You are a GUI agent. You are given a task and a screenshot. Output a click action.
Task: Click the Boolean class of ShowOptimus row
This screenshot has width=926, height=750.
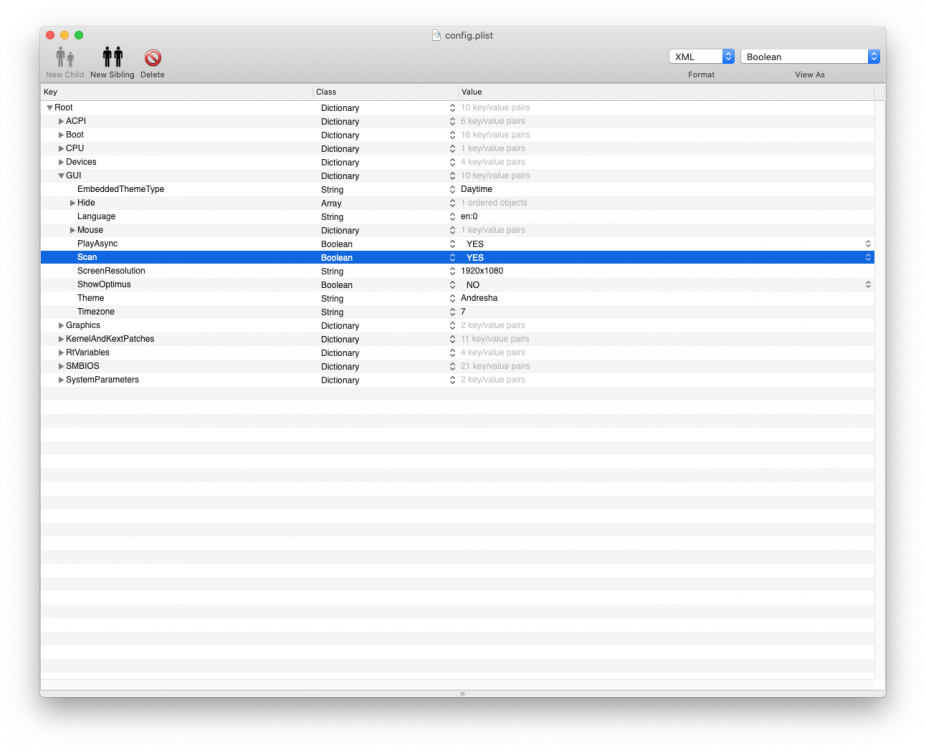(x=337, y=285)
